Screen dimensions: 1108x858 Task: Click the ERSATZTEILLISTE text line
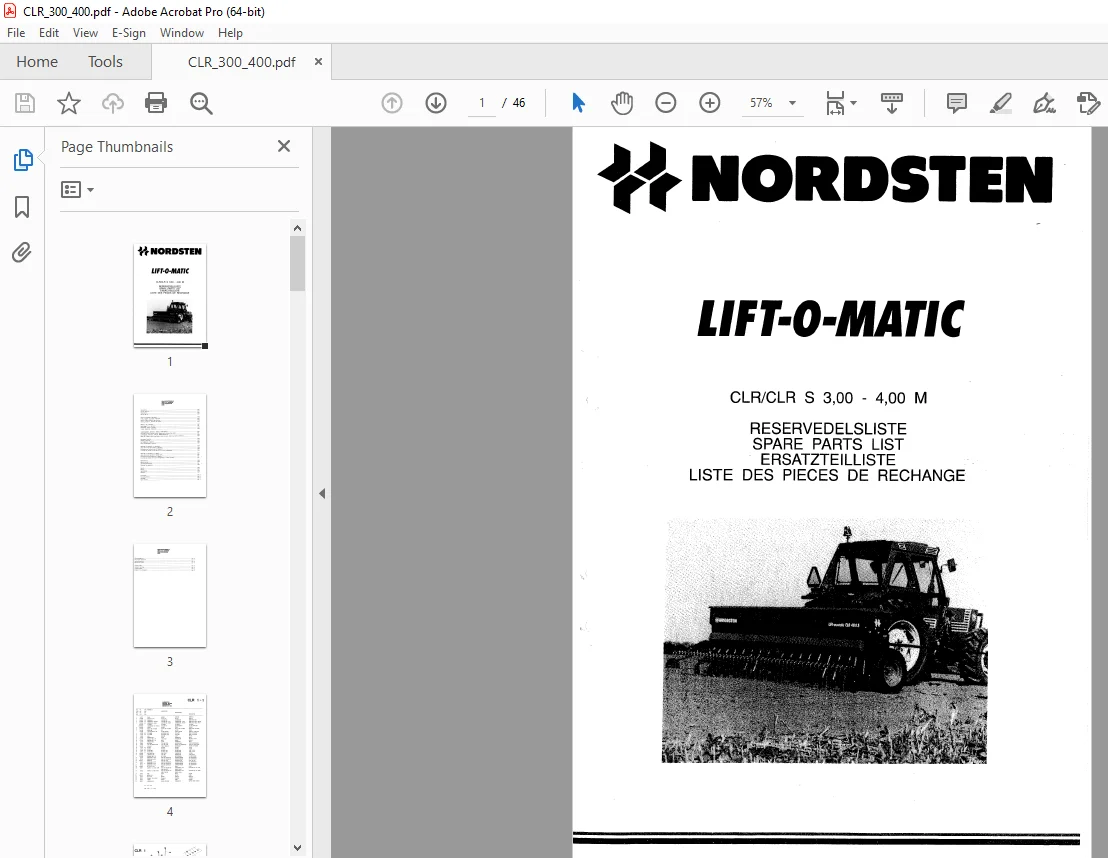tap(827, 460)
